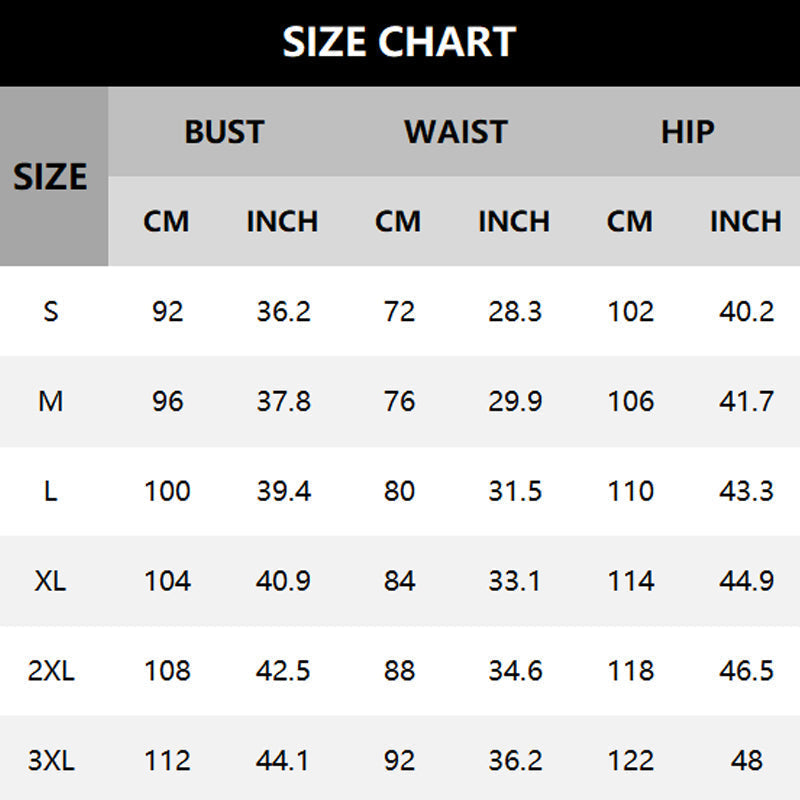Select the WAIST column header
Screen dimensions: 800x800
pyautogui.click(x=456, y=132)
